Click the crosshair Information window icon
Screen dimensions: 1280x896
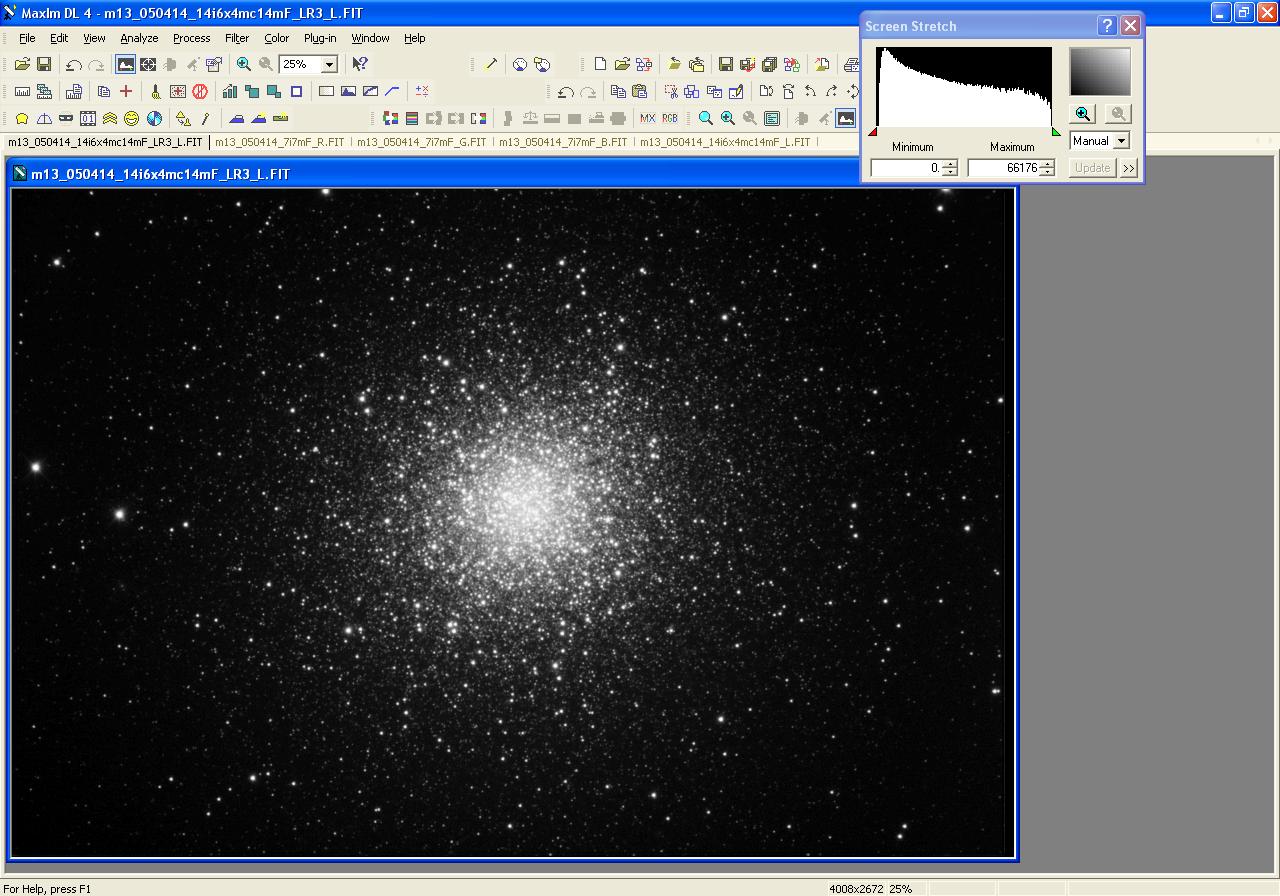pyautogui.click(x=148, y=64)
